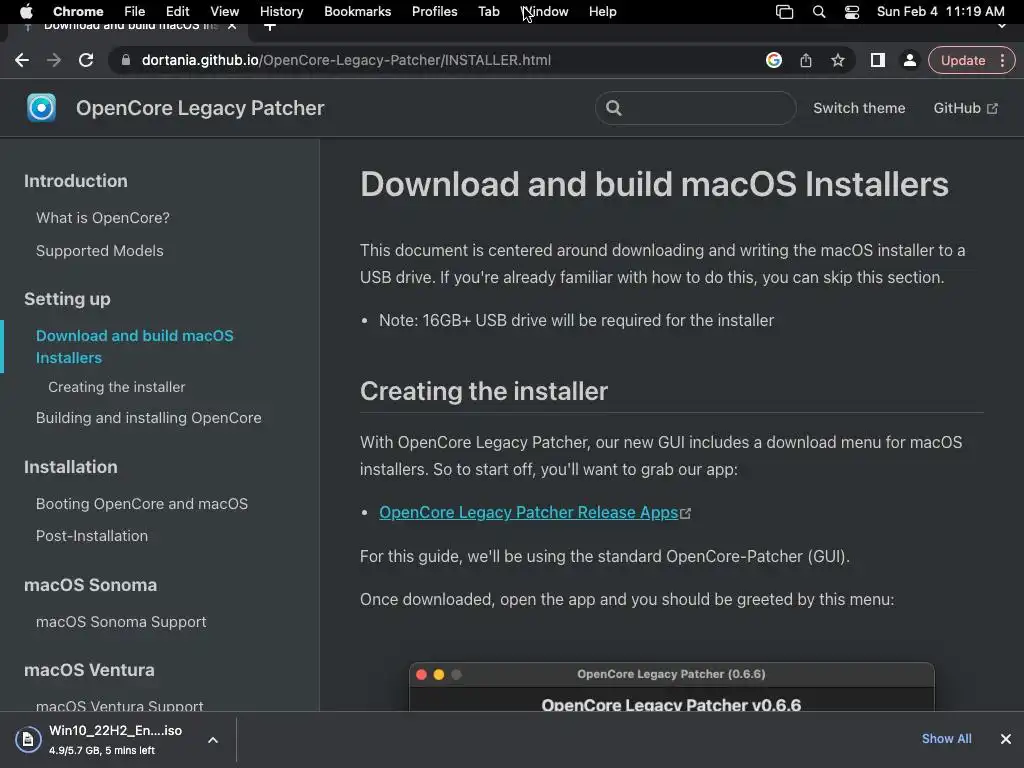The width and height of the screenshot is (1024, 768).
Task: Open the History menu
Action: click(281, 12)
